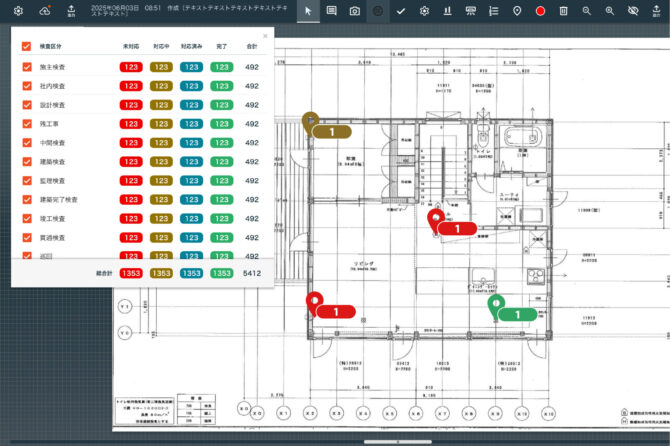Select the arrow pointer tool
This screenshot has width=670, height=446.
point(309,11)
